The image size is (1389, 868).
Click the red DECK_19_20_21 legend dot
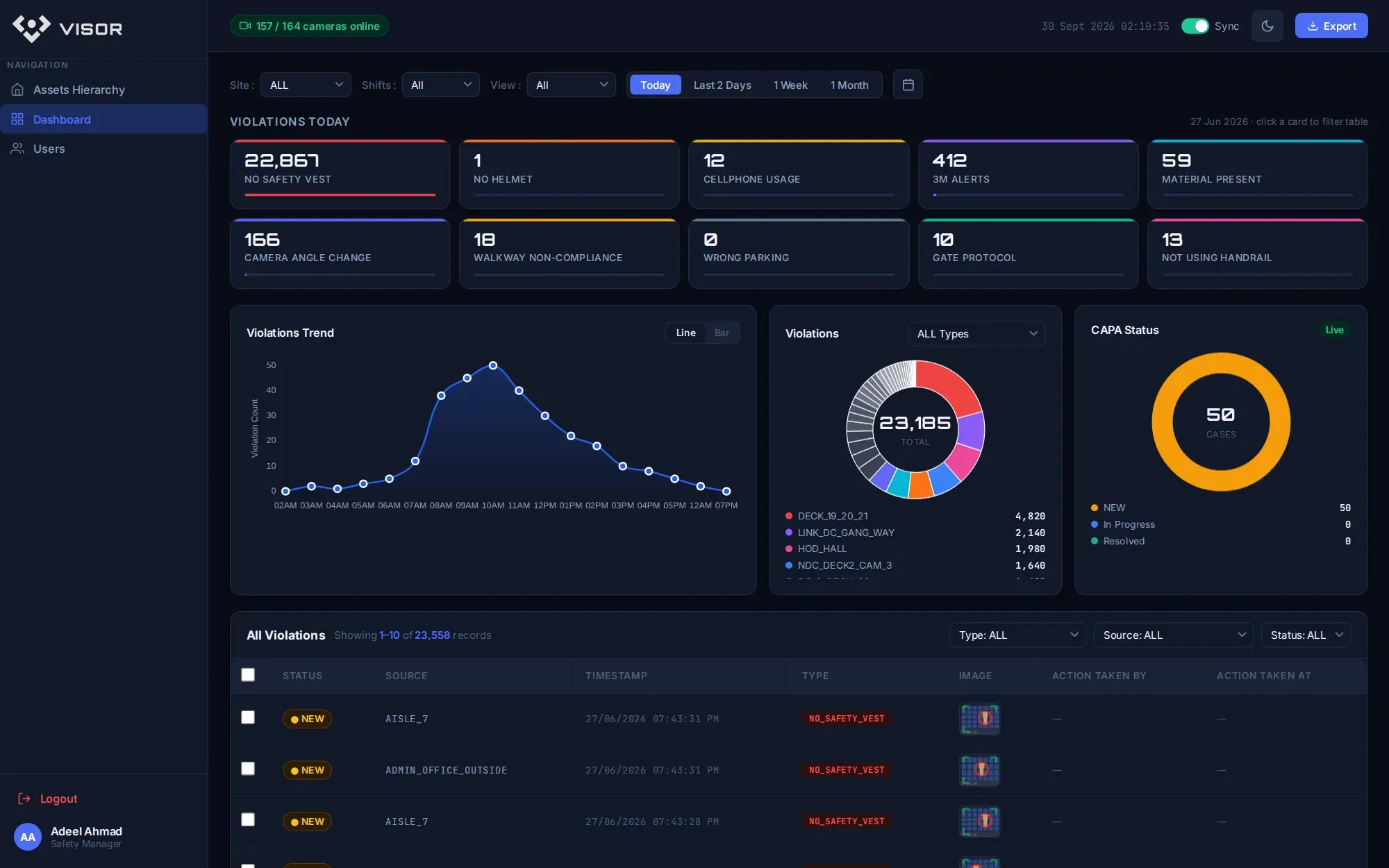[x=789, y=516]
